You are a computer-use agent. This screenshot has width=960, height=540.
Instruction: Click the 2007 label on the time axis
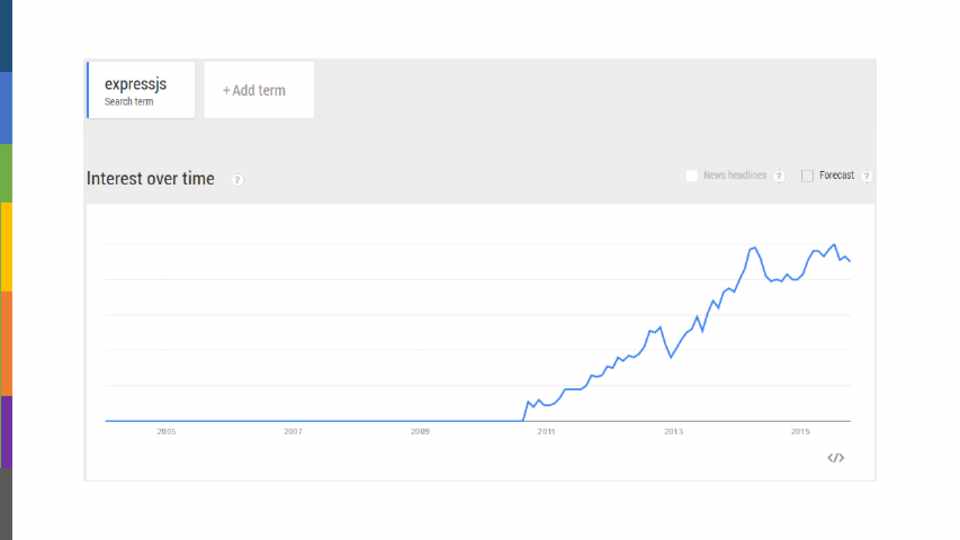[293, 432]
